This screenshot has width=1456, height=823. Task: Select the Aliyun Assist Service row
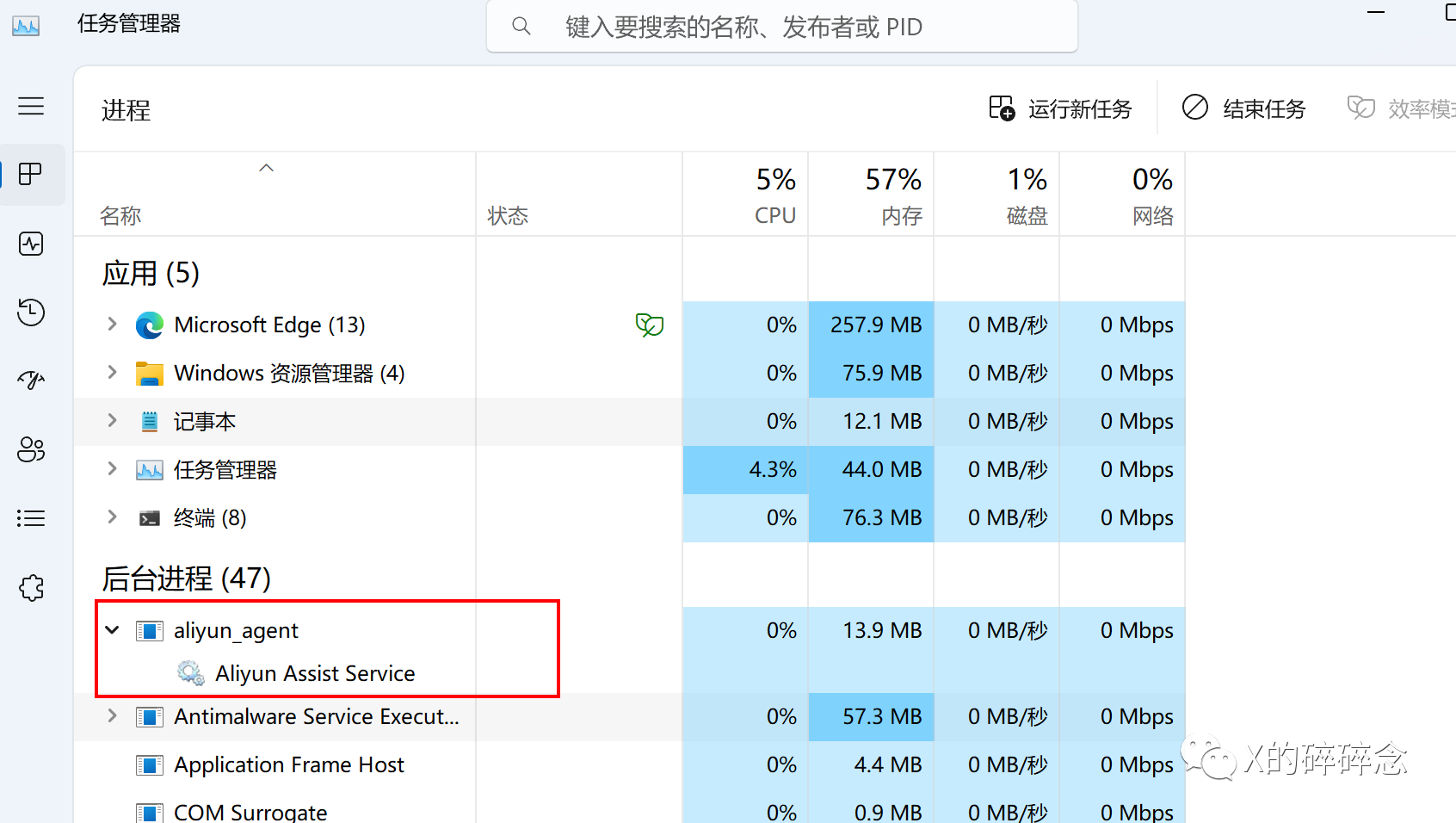(x=315, y=673)
